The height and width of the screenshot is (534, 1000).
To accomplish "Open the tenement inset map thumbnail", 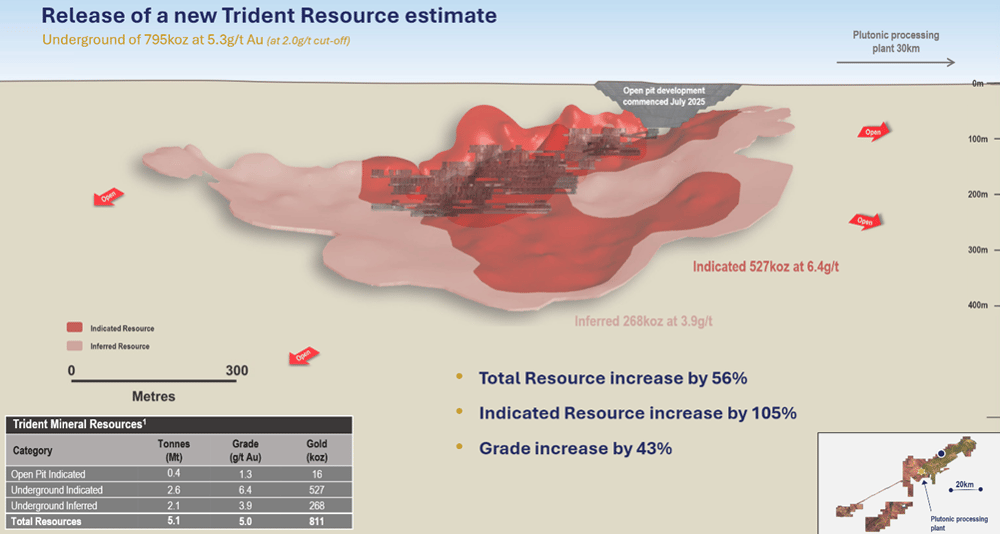I will (x=909, y=483).
